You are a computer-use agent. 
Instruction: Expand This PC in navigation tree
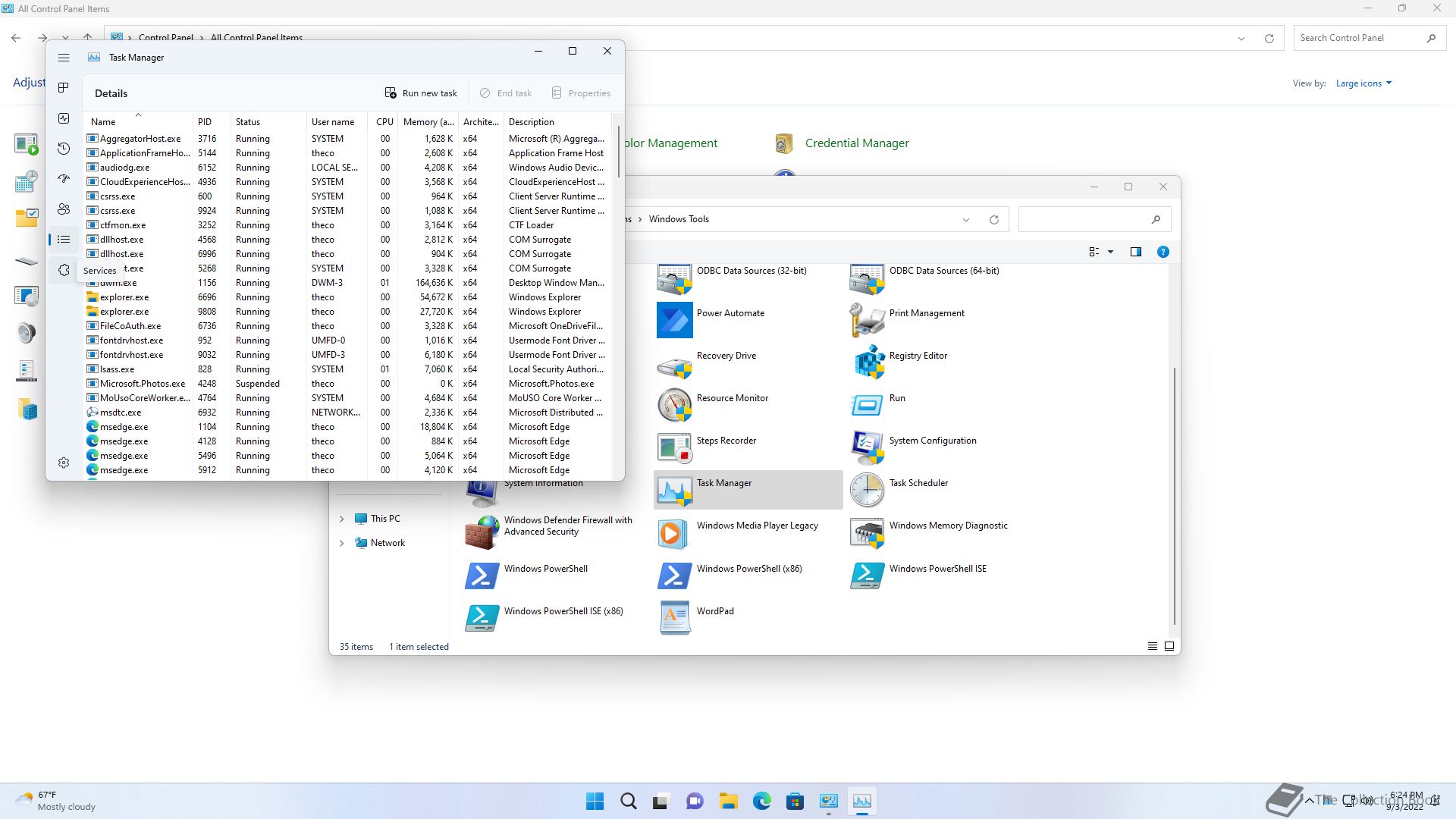tap(341, 519)
